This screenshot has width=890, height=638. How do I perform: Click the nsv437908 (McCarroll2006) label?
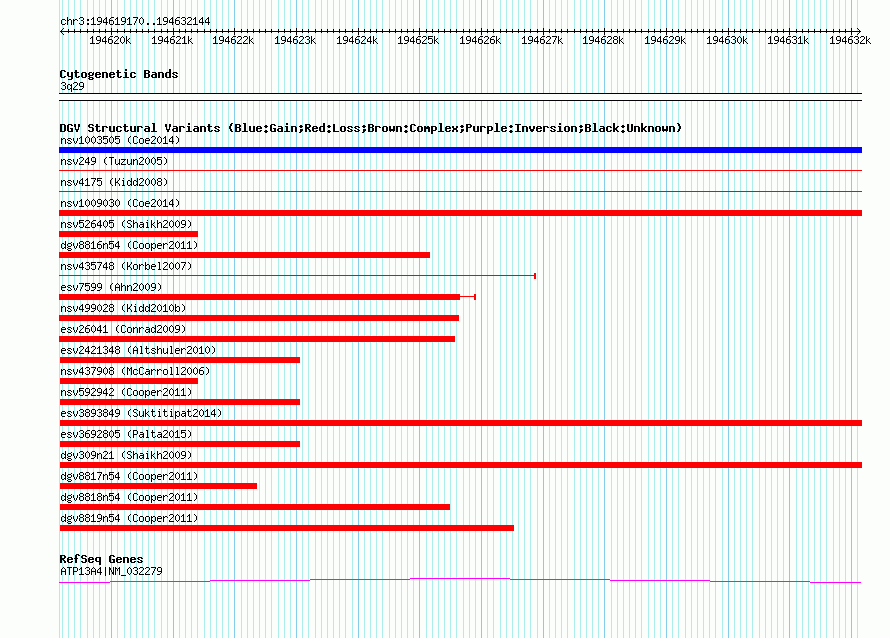[x=135, y=371]
